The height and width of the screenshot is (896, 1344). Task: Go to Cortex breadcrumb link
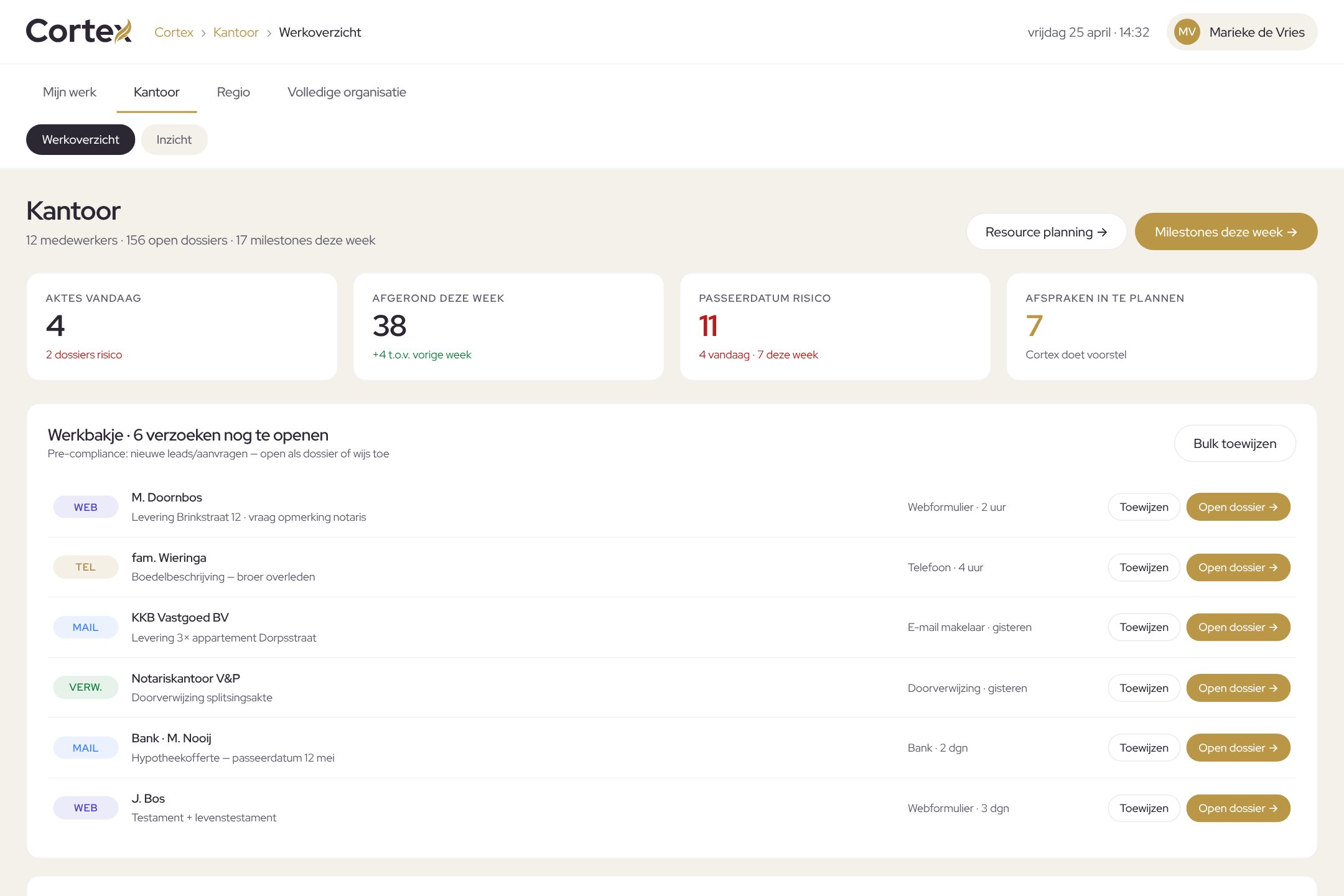pos(174,32)
